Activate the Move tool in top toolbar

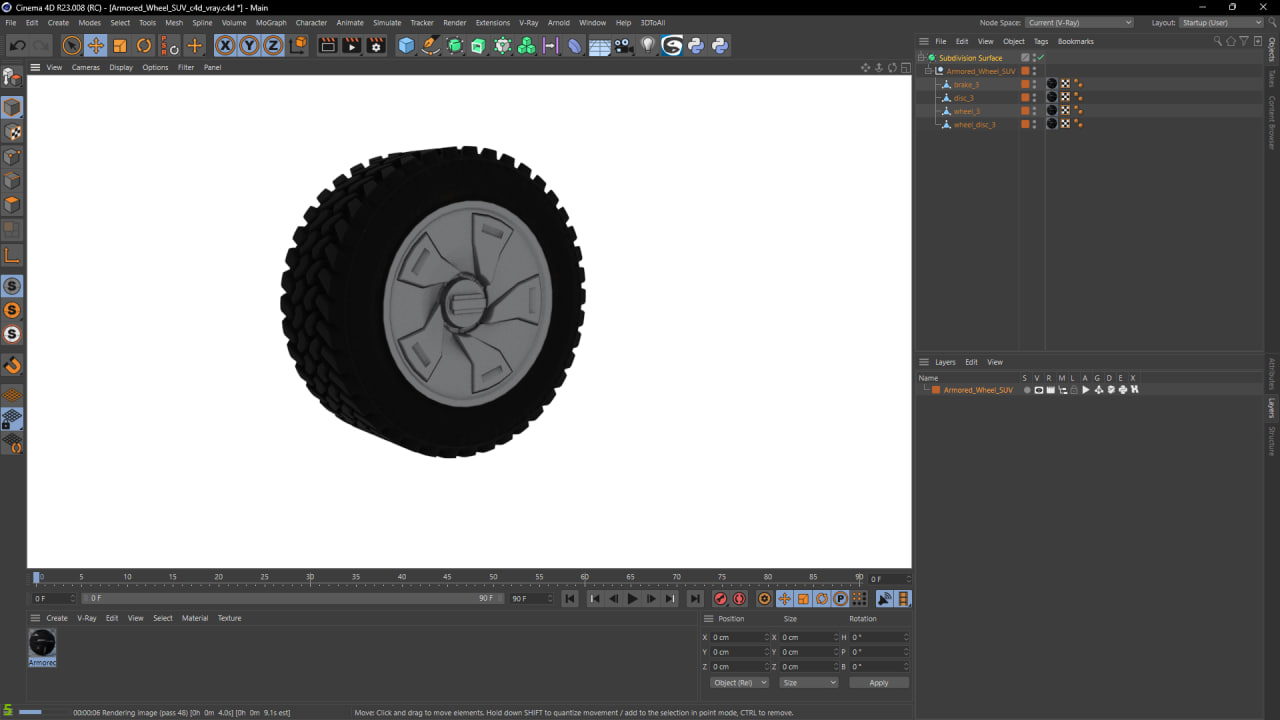(96, 45)
